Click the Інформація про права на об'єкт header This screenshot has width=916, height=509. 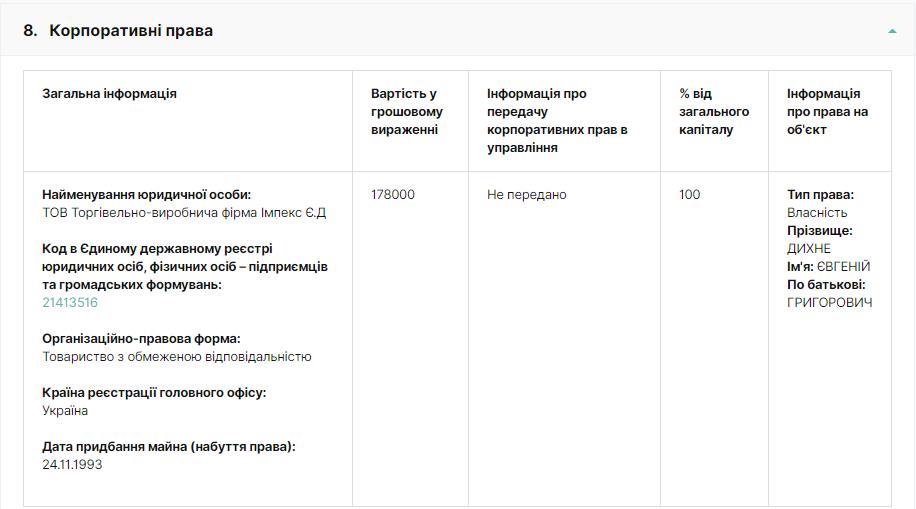tap(827, 112)
